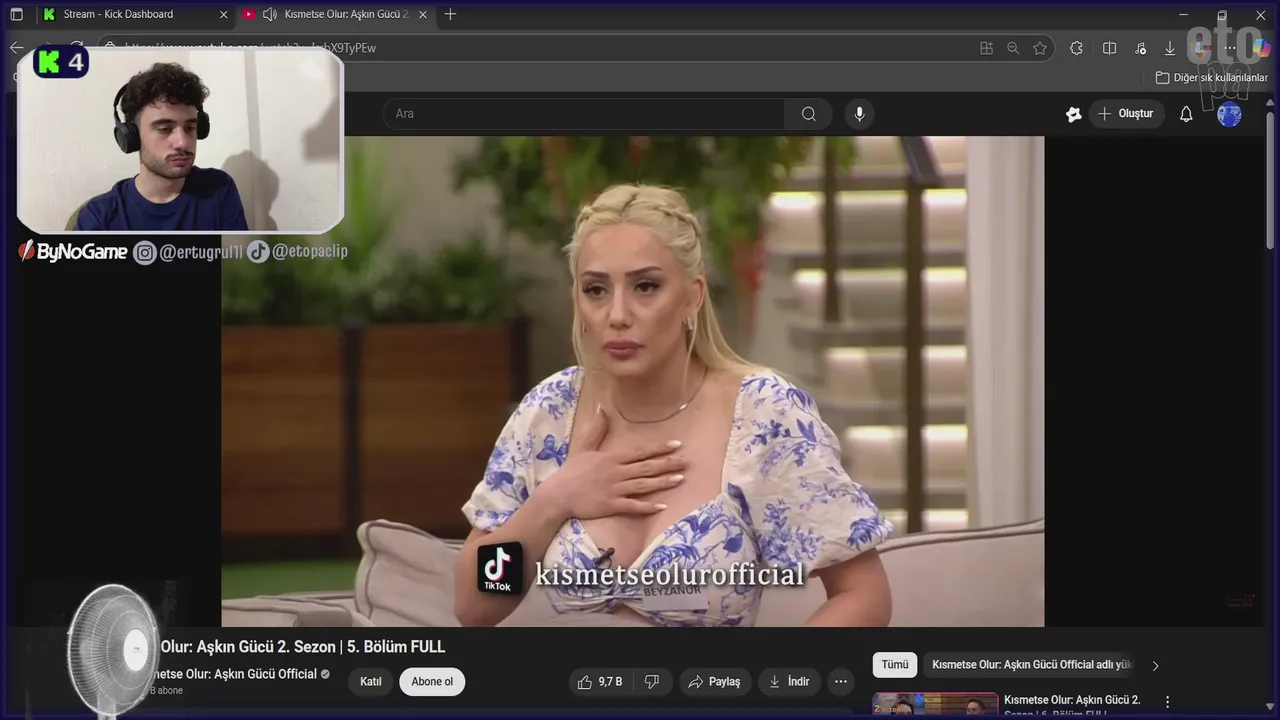Viewport: 1280px width, 720px height.
Task: Dislike the video with thumbs-down
Action: tap(652, 682)
